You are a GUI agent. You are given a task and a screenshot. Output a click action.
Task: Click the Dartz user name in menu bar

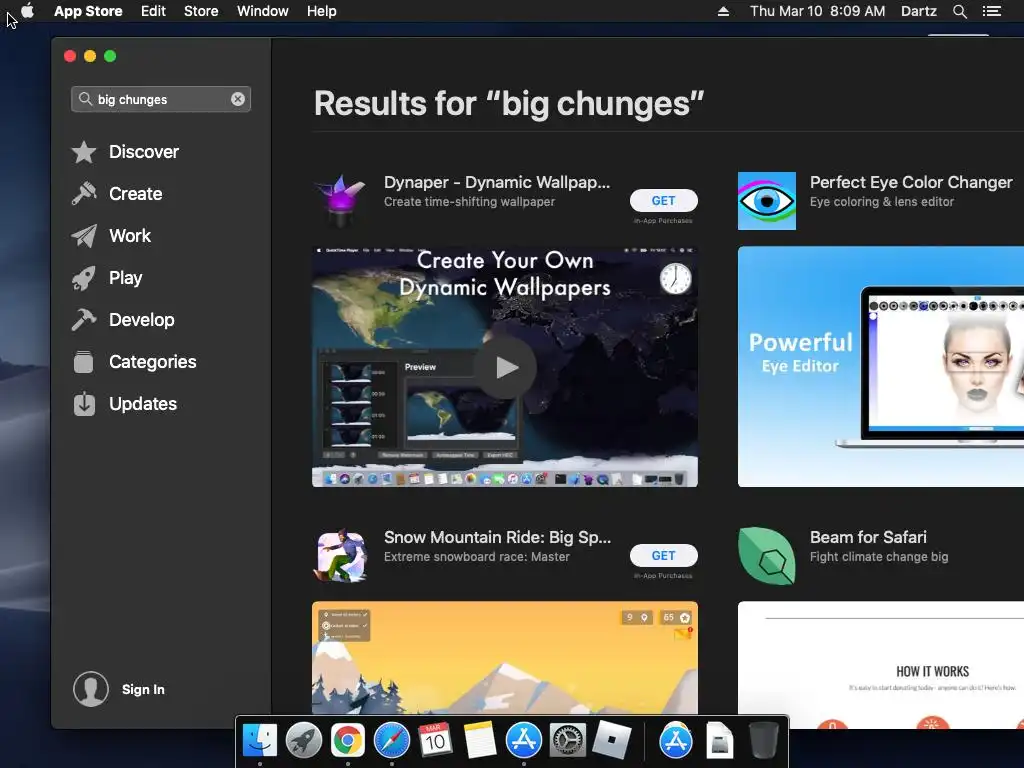(x=919, y=11)
